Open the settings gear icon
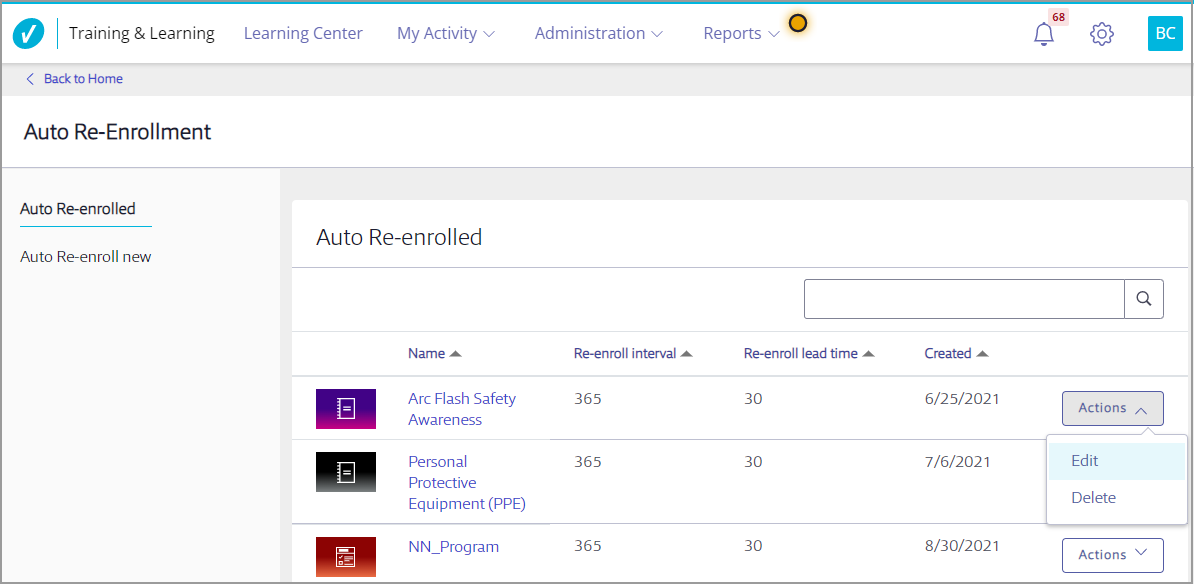The image size is (1194, 584). point(1101,34)
